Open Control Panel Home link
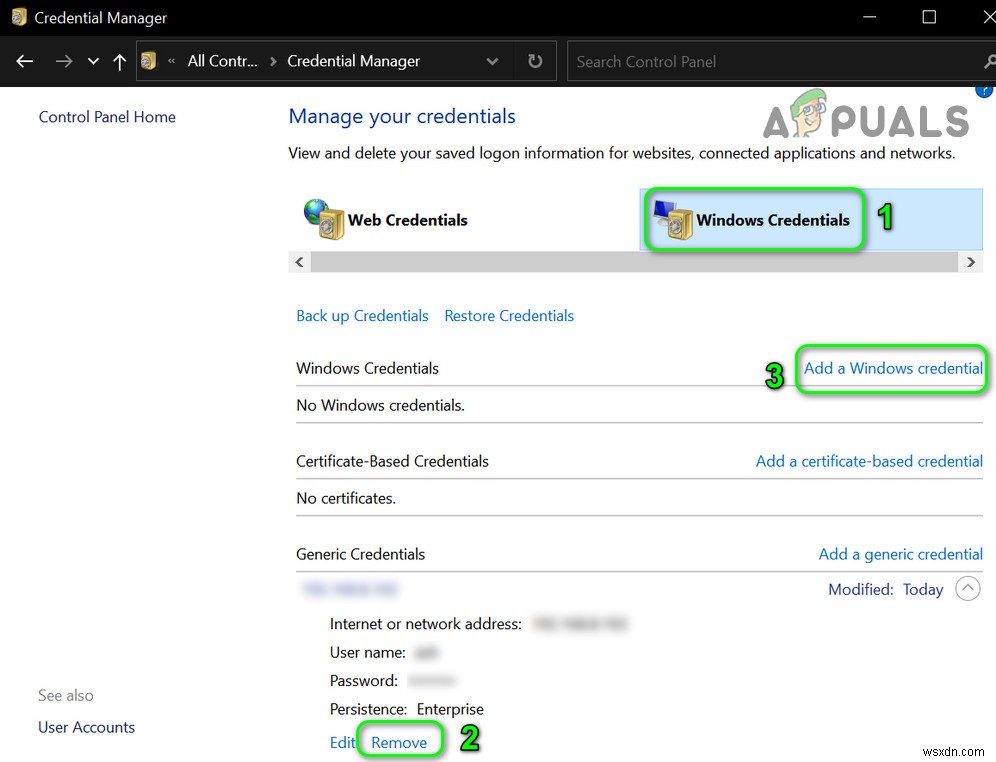 coord(107,117)
